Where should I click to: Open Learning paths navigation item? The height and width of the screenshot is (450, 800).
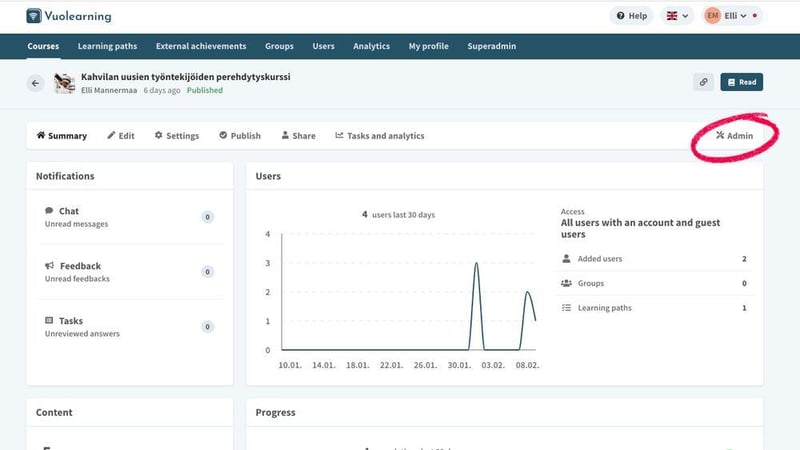[x=108, y=46]
